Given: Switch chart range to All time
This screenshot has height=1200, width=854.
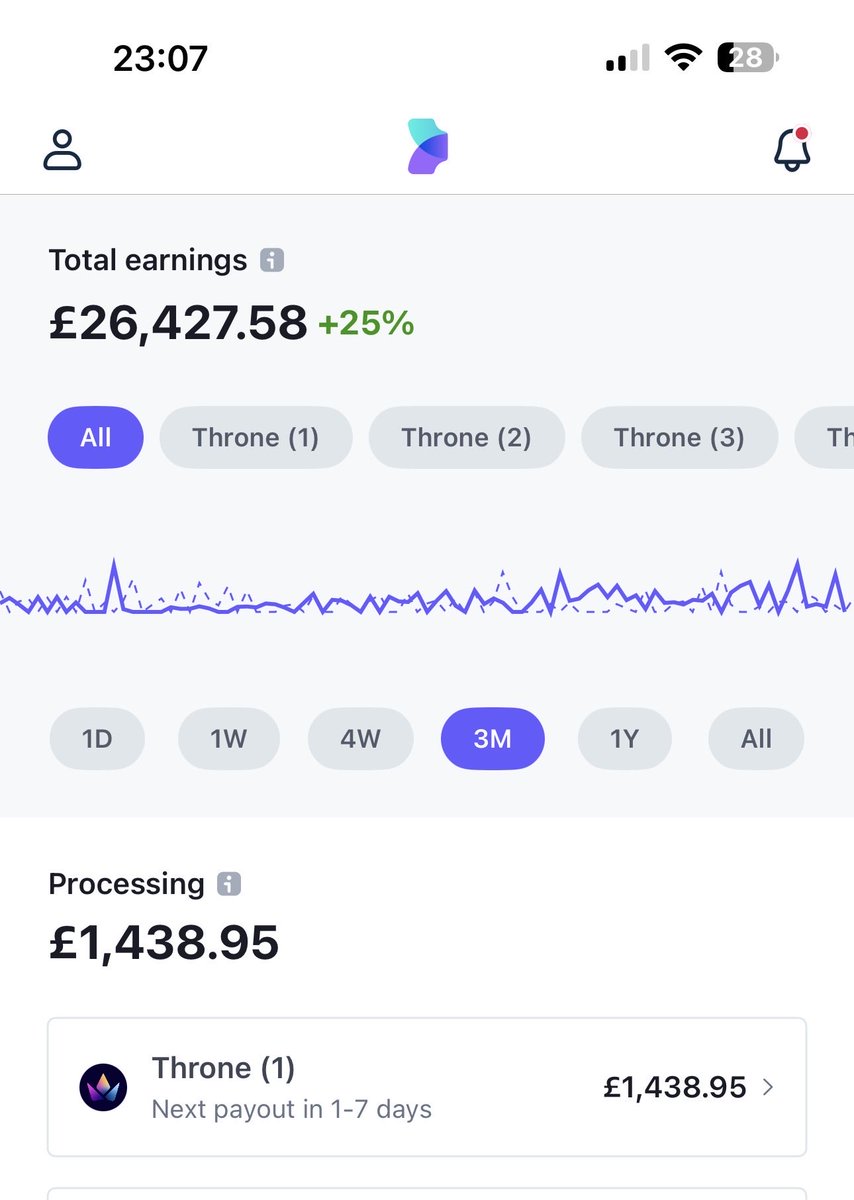Looking at the screenshot, I should point(756,739).
